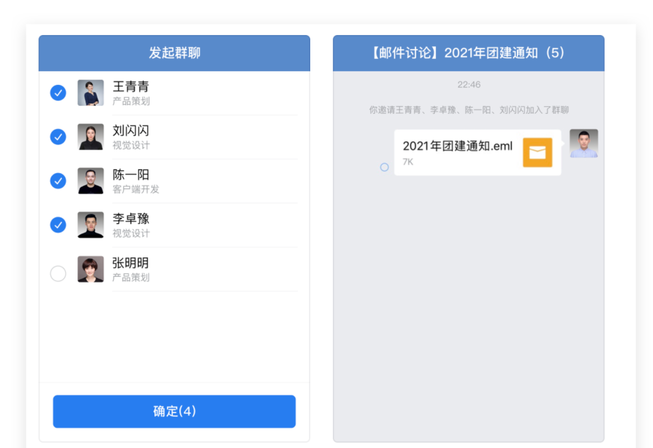The image size is (653, 448).
Task: Click the orange email file icon
Action: pyautogui.click(x=537, y=152)
